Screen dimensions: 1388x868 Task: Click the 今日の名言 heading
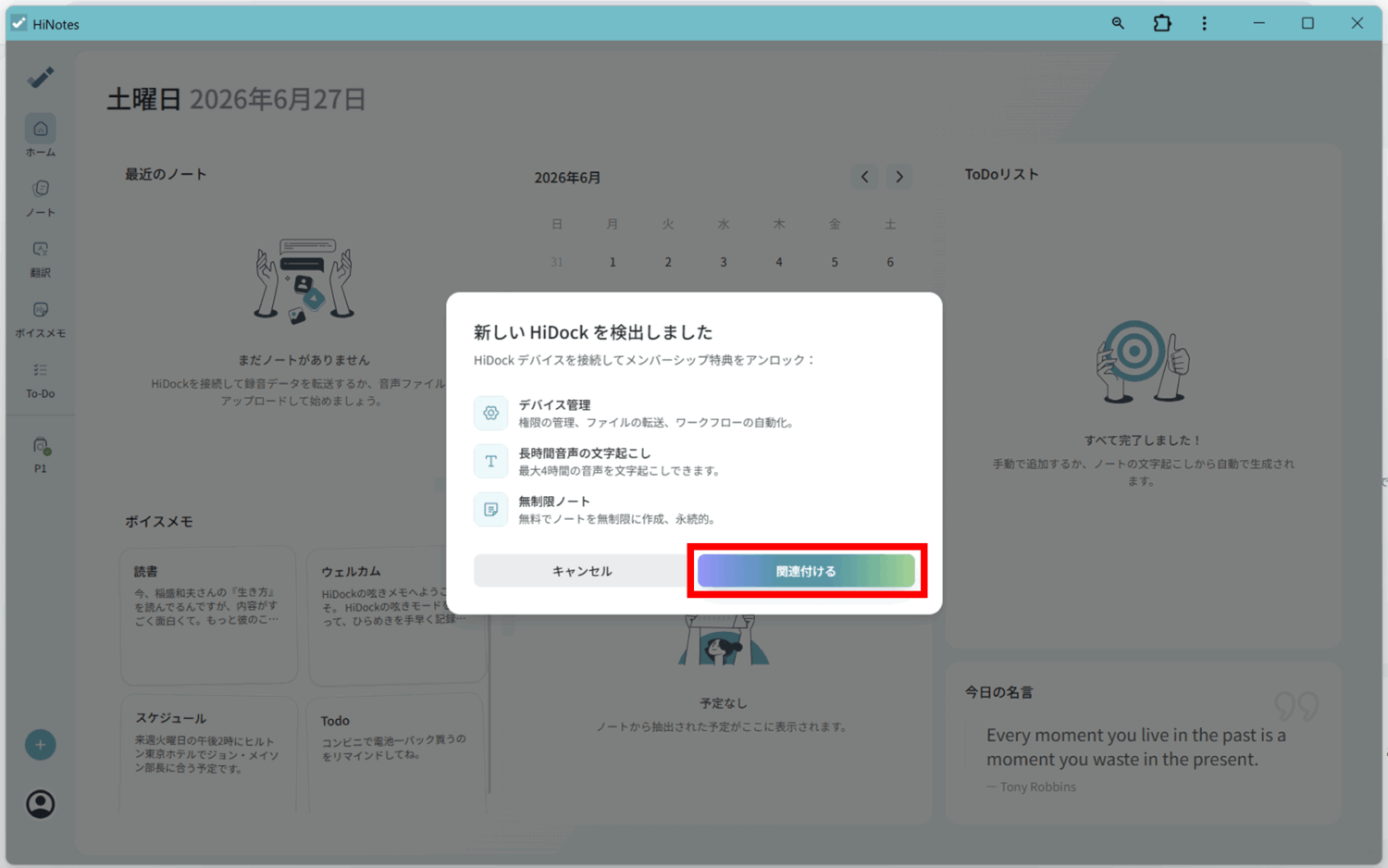point(998,692)
